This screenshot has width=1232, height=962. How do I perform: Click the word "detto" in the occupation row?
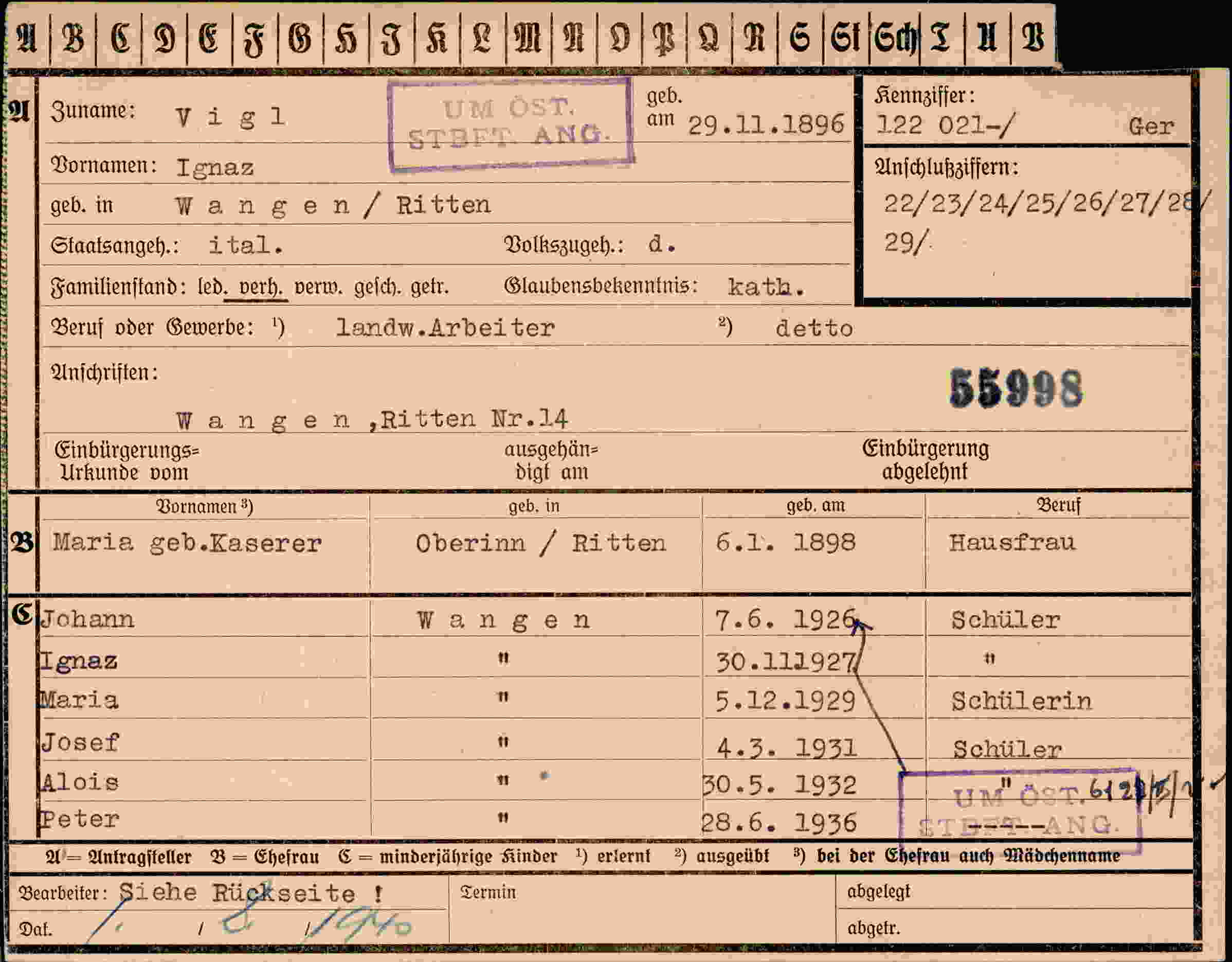click(814, 329)
